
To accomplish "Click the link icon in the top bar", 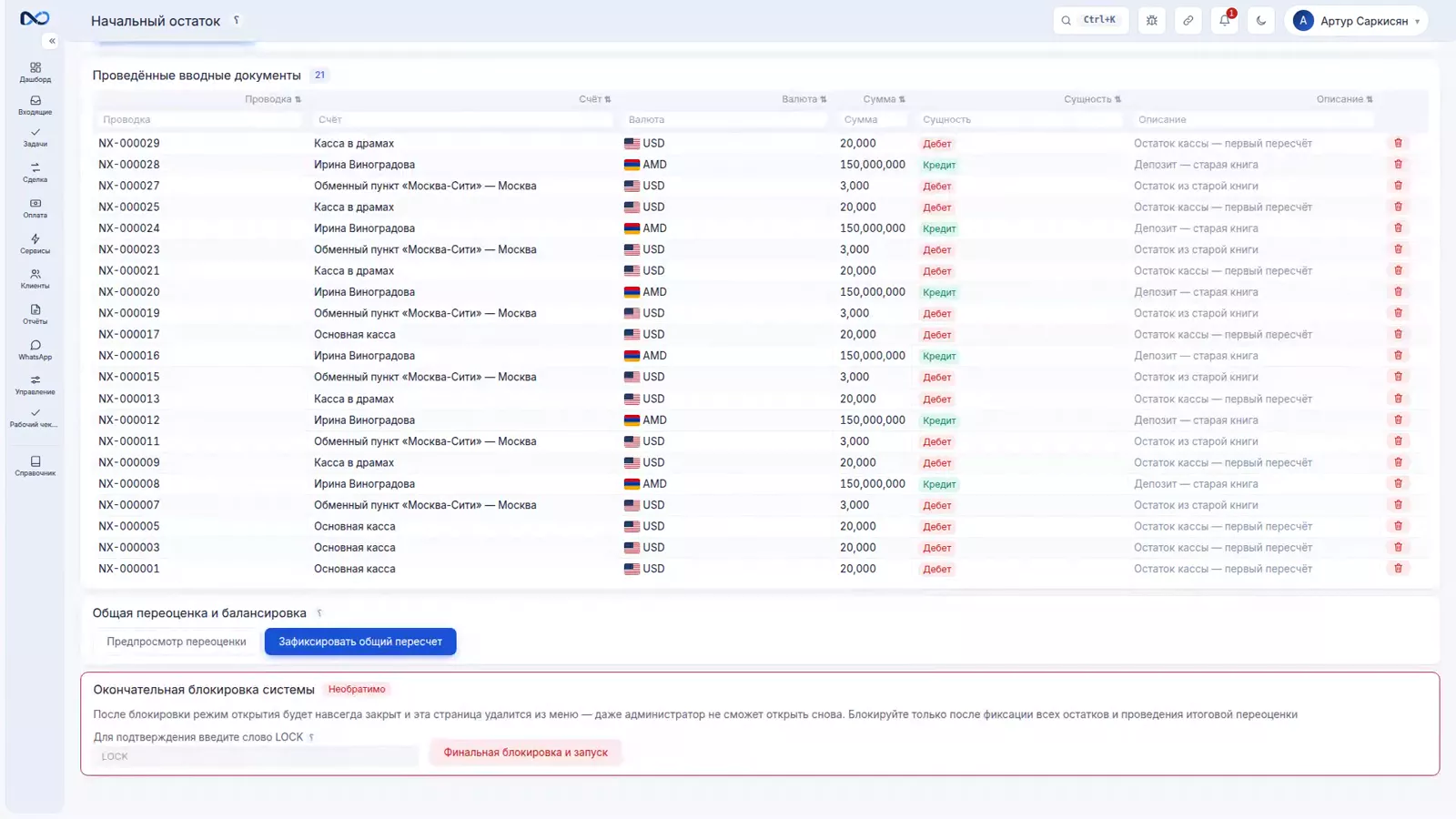I will coord(1188,20).
